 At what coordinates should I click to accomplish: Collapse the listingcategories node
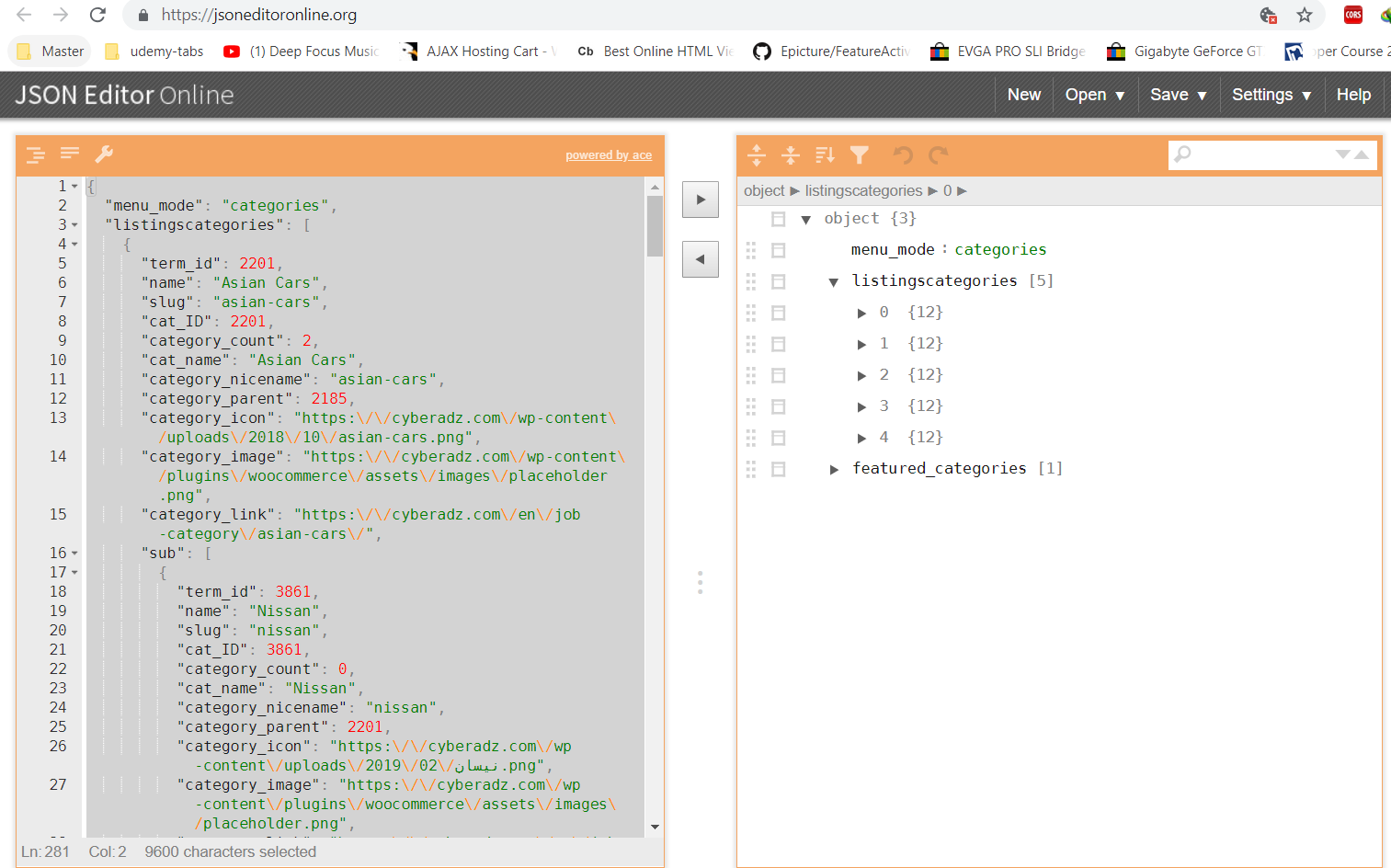point(834,282)
